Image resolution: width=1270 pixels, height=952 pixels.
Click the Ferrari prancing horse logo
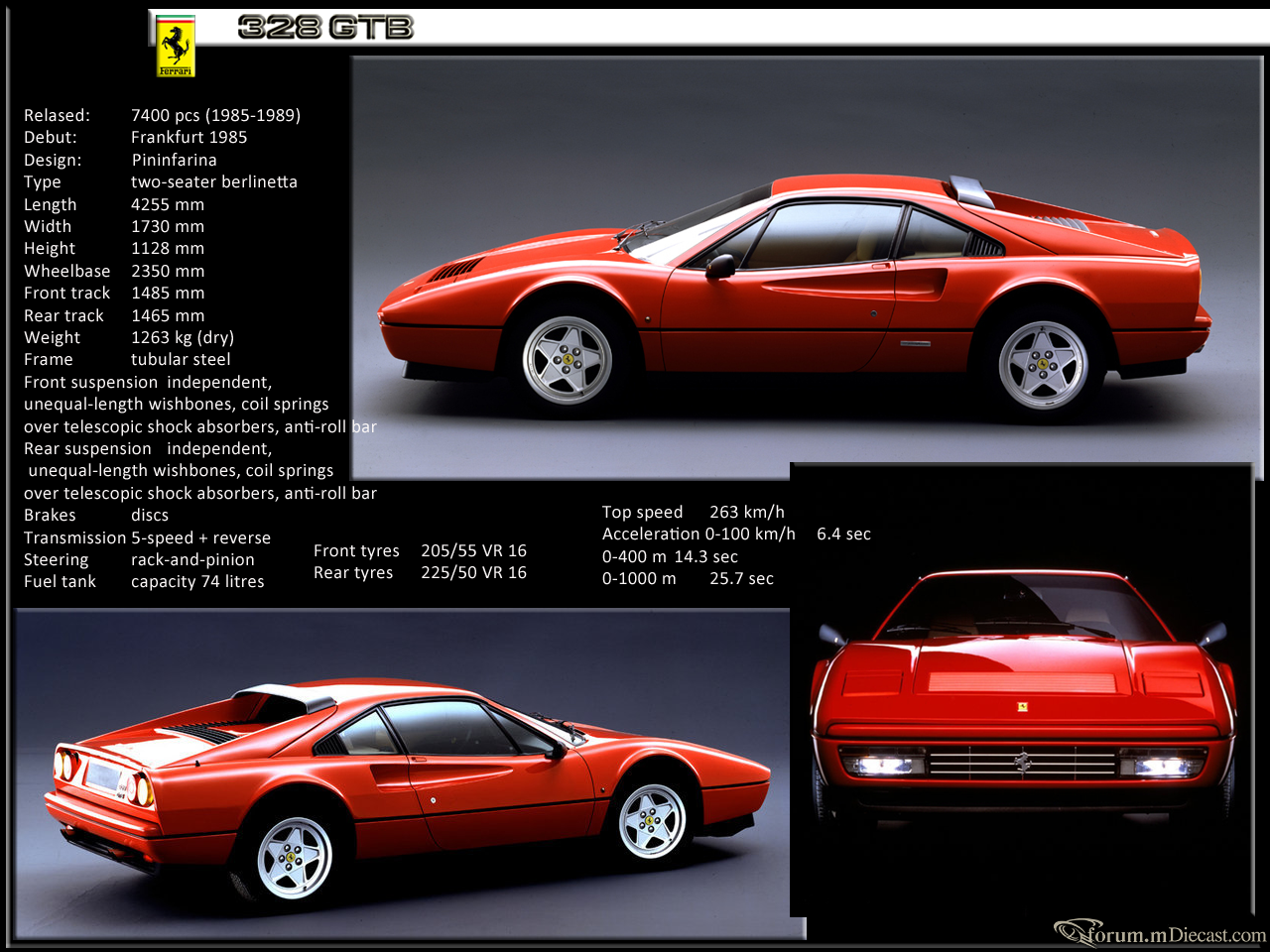click(x=176, y=46)
